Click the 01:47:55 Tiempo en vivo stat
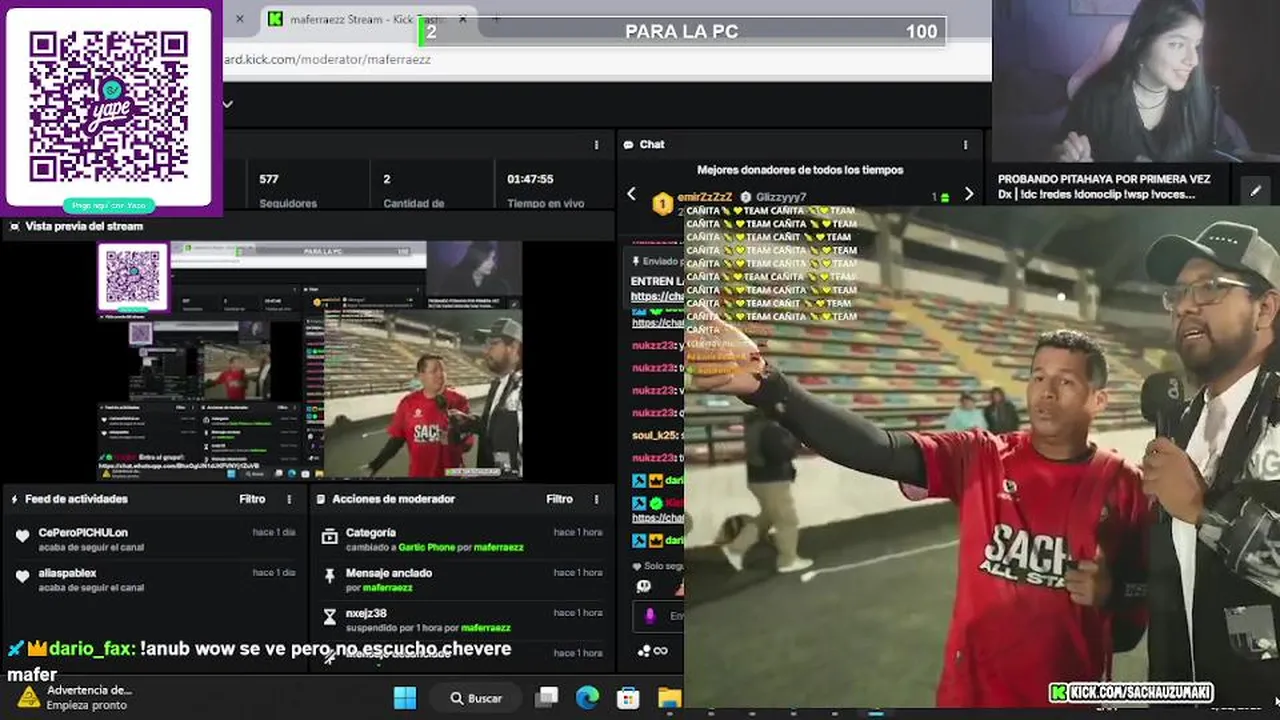 coord(545,190)
